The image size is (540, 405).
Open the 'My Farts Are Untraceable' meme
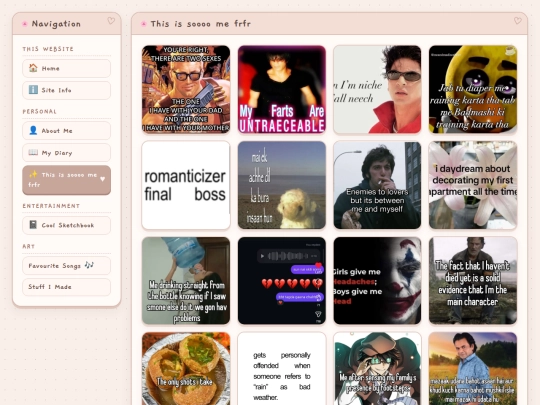[282, 89]
